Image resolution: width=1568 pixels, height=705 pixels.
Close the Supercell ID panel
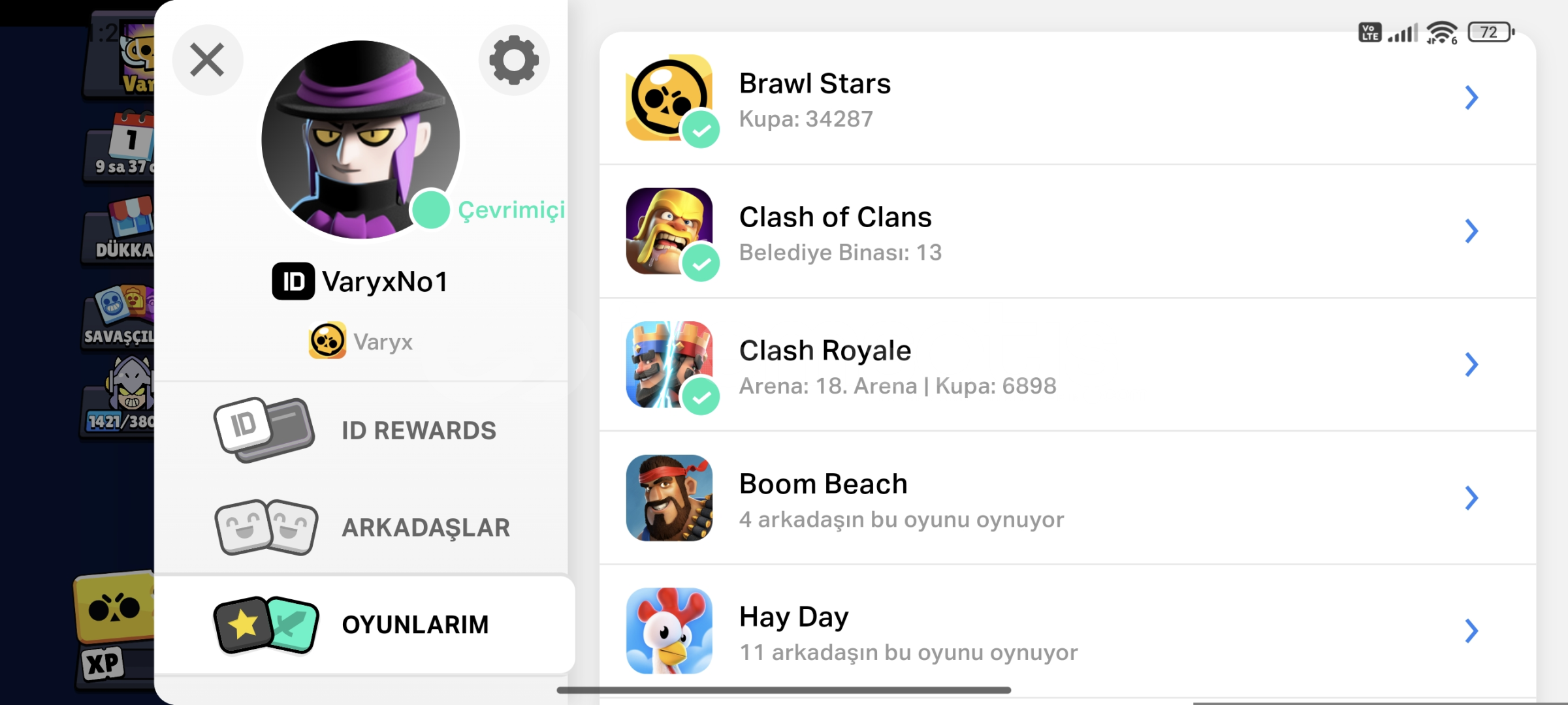coord(208,60)
